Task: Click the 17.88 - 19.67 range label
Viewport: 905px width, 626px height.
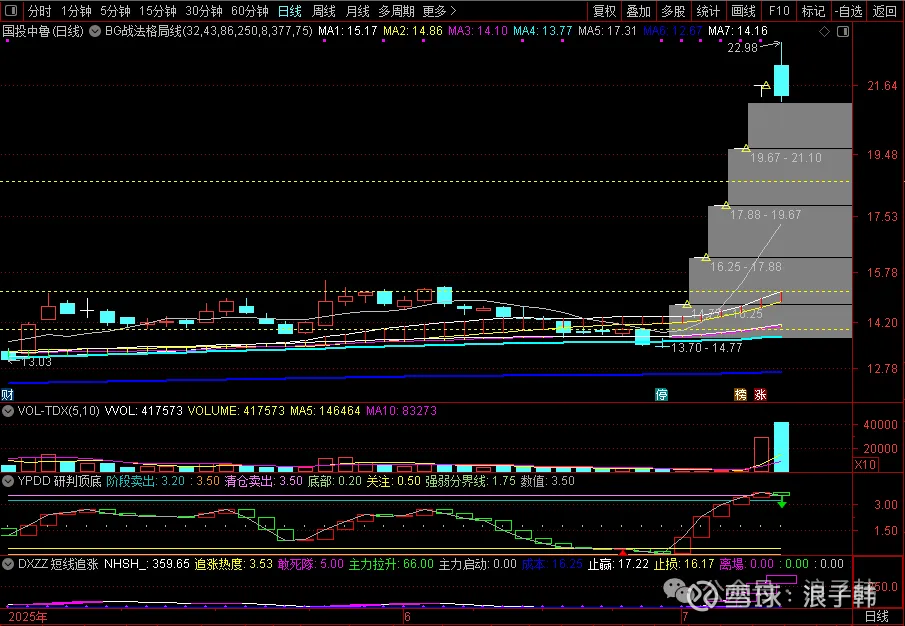Action: click(765, 215)
